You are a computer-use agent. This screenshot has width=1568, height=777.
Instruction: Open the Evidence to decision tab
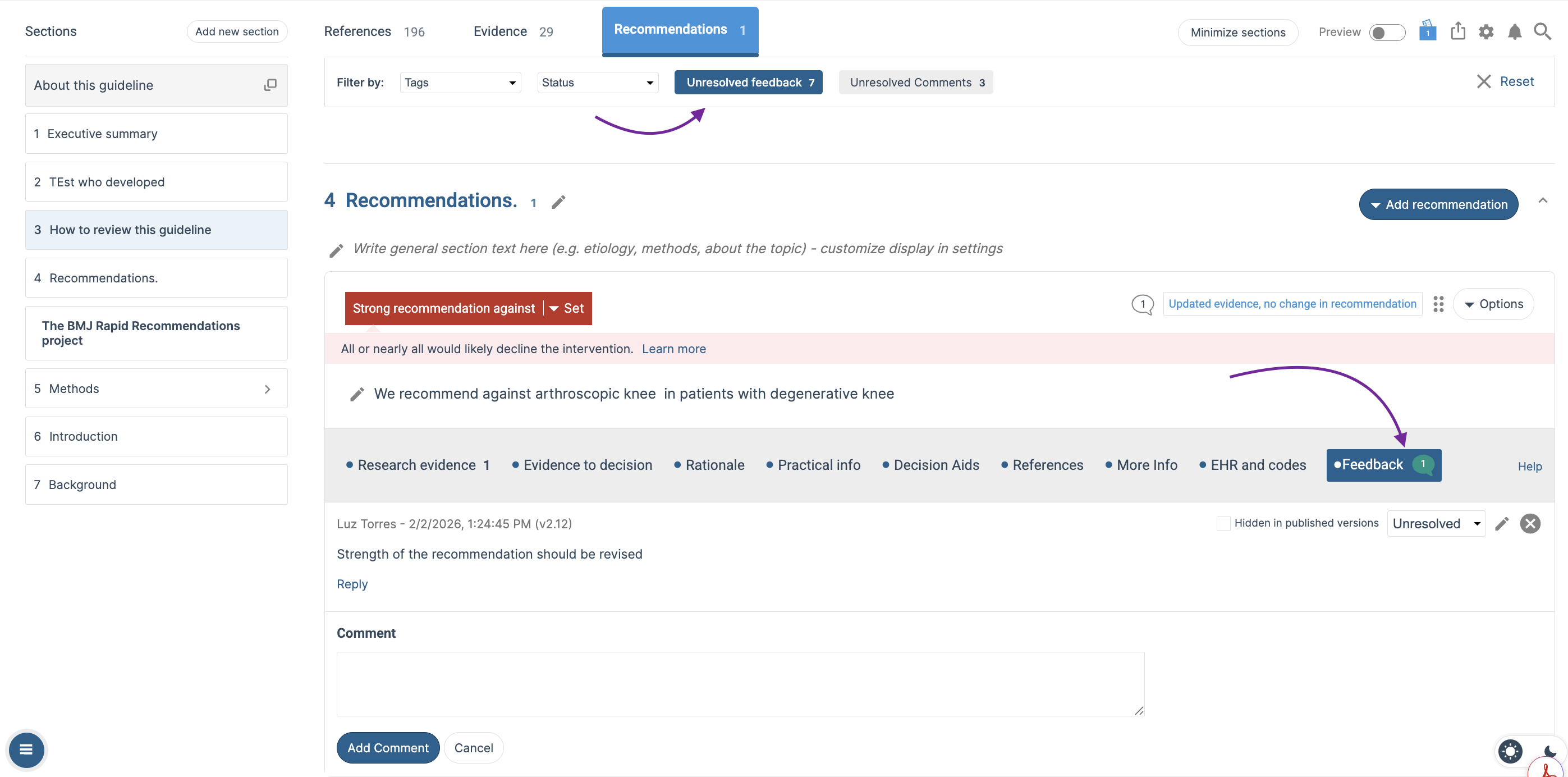582,465
